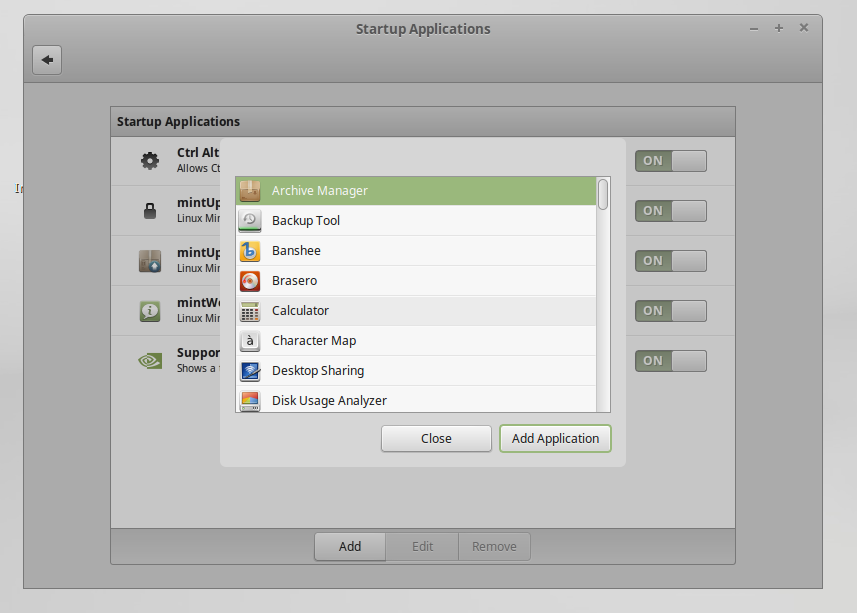Screen dimensions: 857x613
Task: Click the Disk Usage Analyzer icon
Action: click(x=250, y=401)
